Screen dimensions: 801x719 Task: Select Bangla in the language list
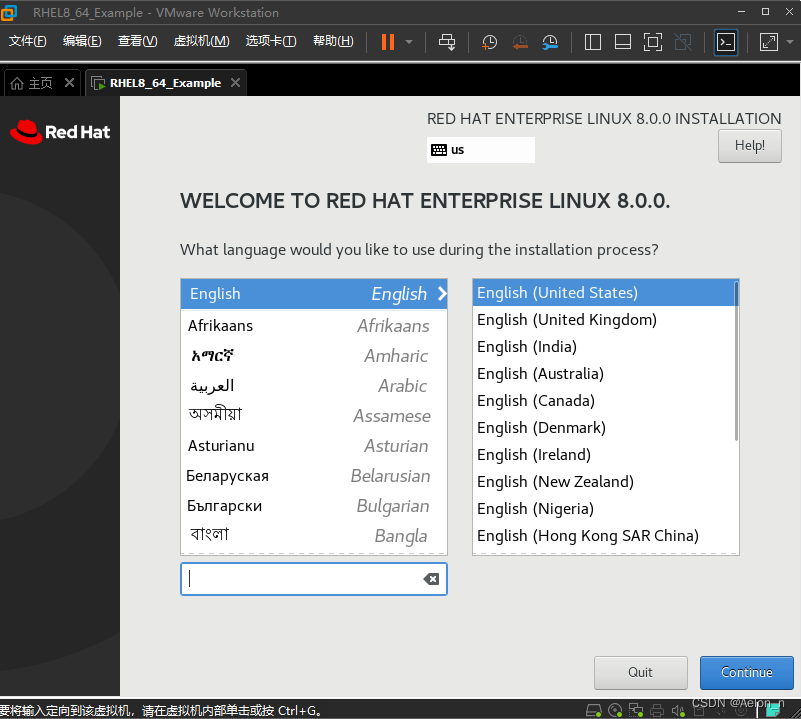[x=314, y=536]
